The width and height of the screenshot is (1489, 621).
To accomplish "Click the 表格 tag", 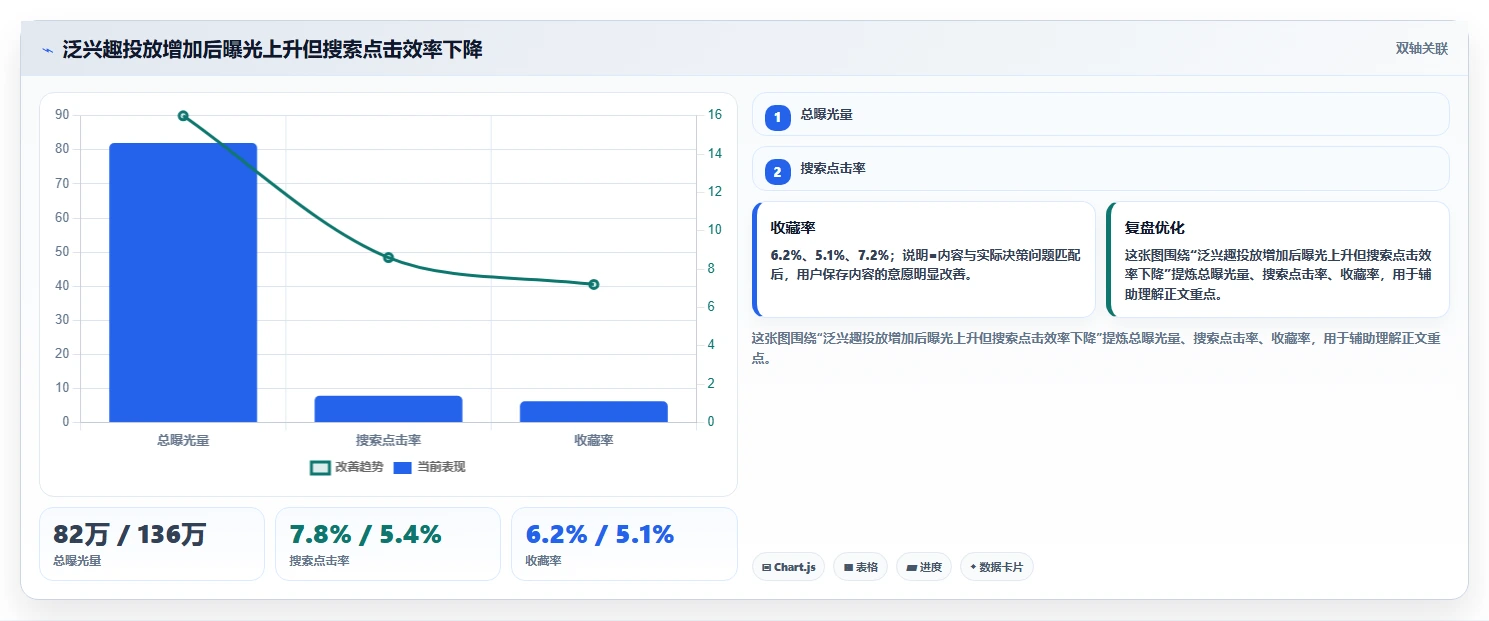I will click(x=860, y=567).
